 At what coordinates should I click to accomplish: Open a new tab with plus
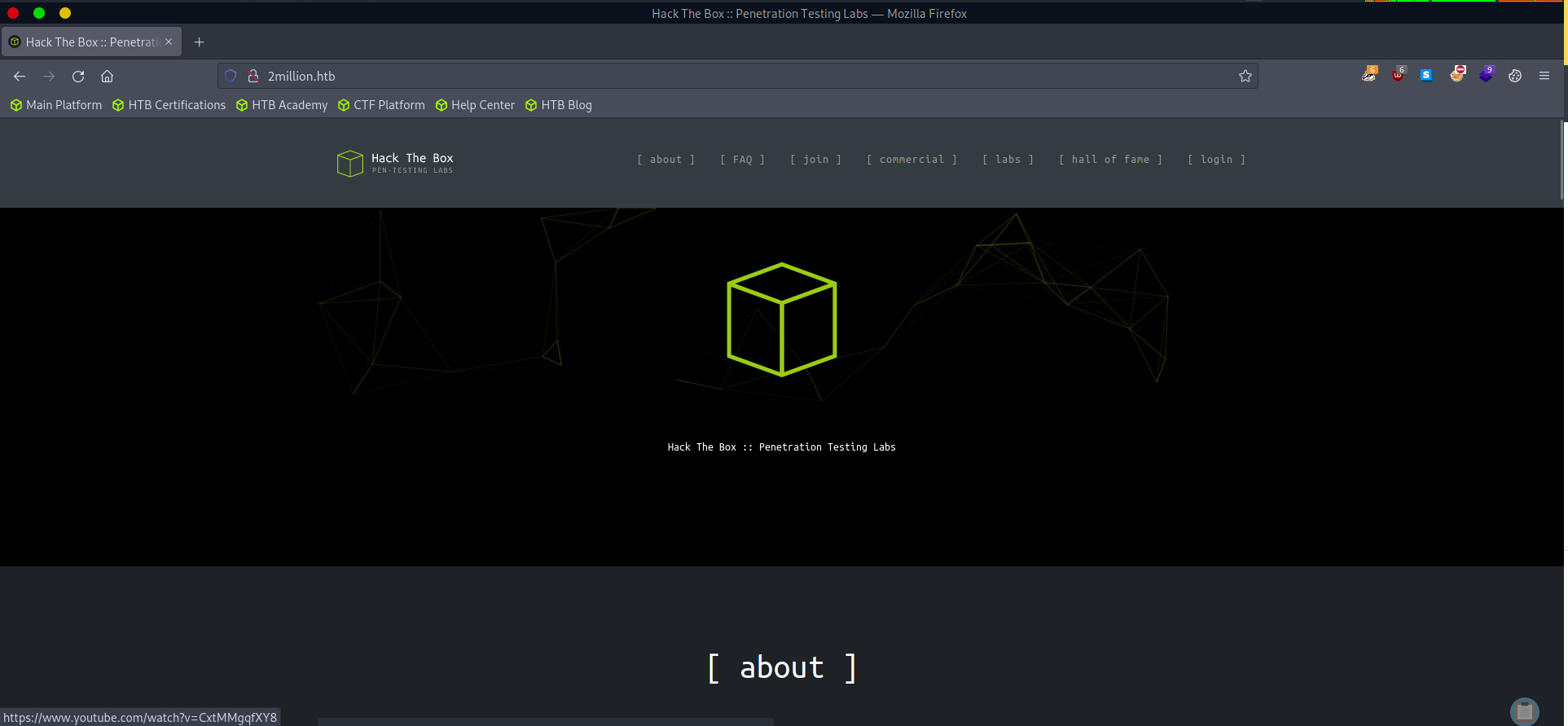pyautogui.click(x=199, y=42)
